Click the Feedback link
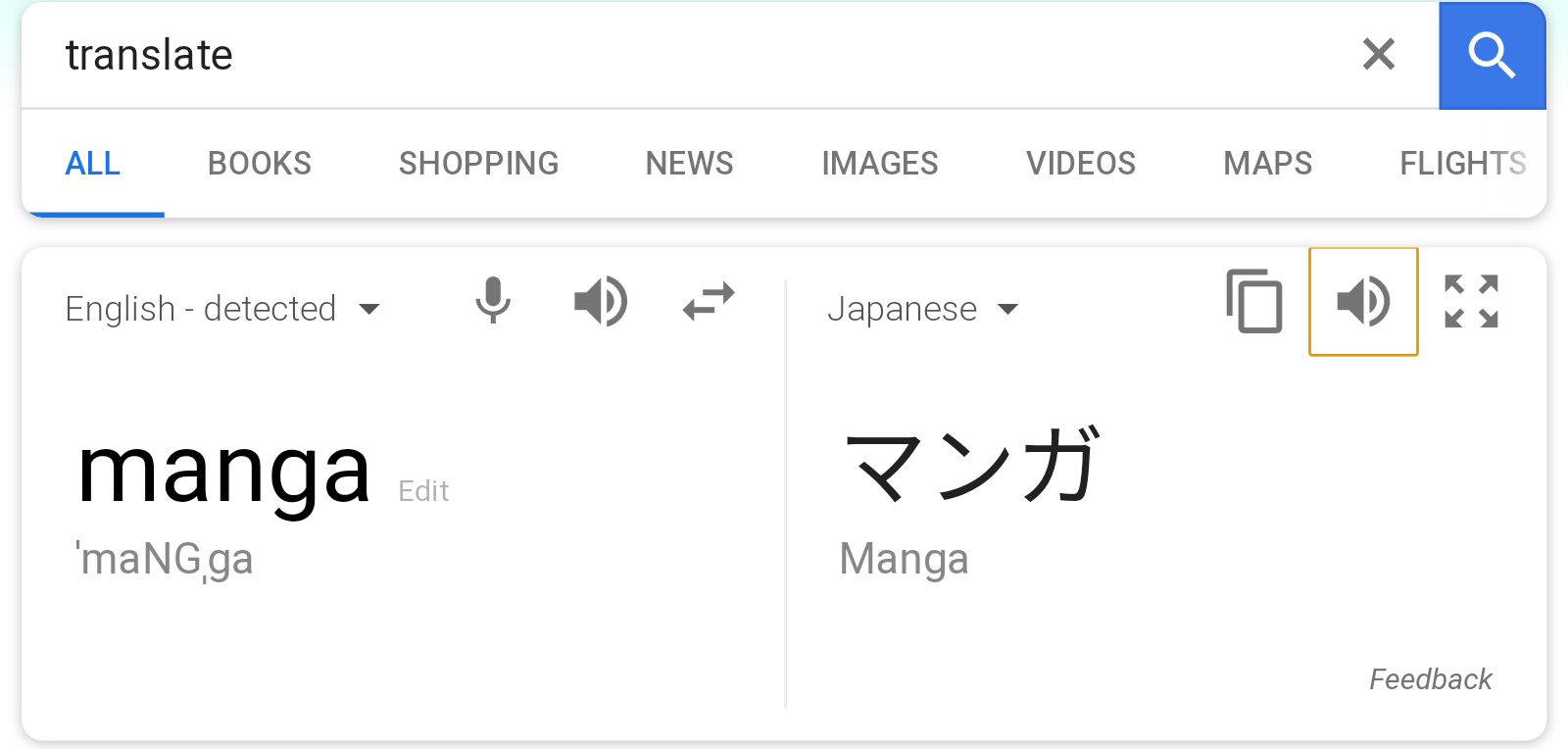 pyautogui.click(x=1430, y=679)
